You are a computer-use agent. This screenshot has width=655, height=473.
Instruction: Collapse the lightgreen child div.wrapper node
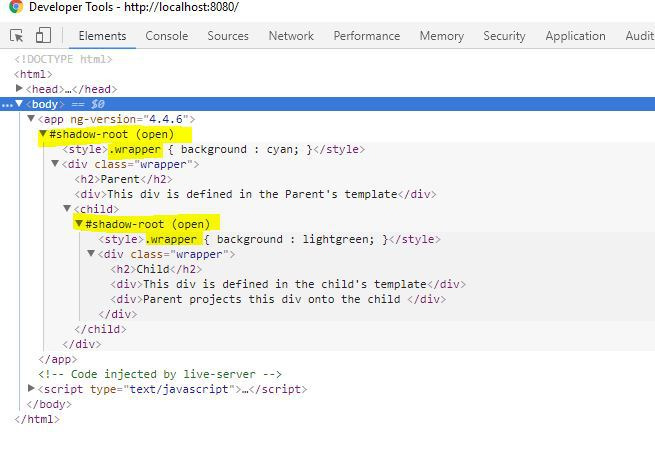pos(91,253)
